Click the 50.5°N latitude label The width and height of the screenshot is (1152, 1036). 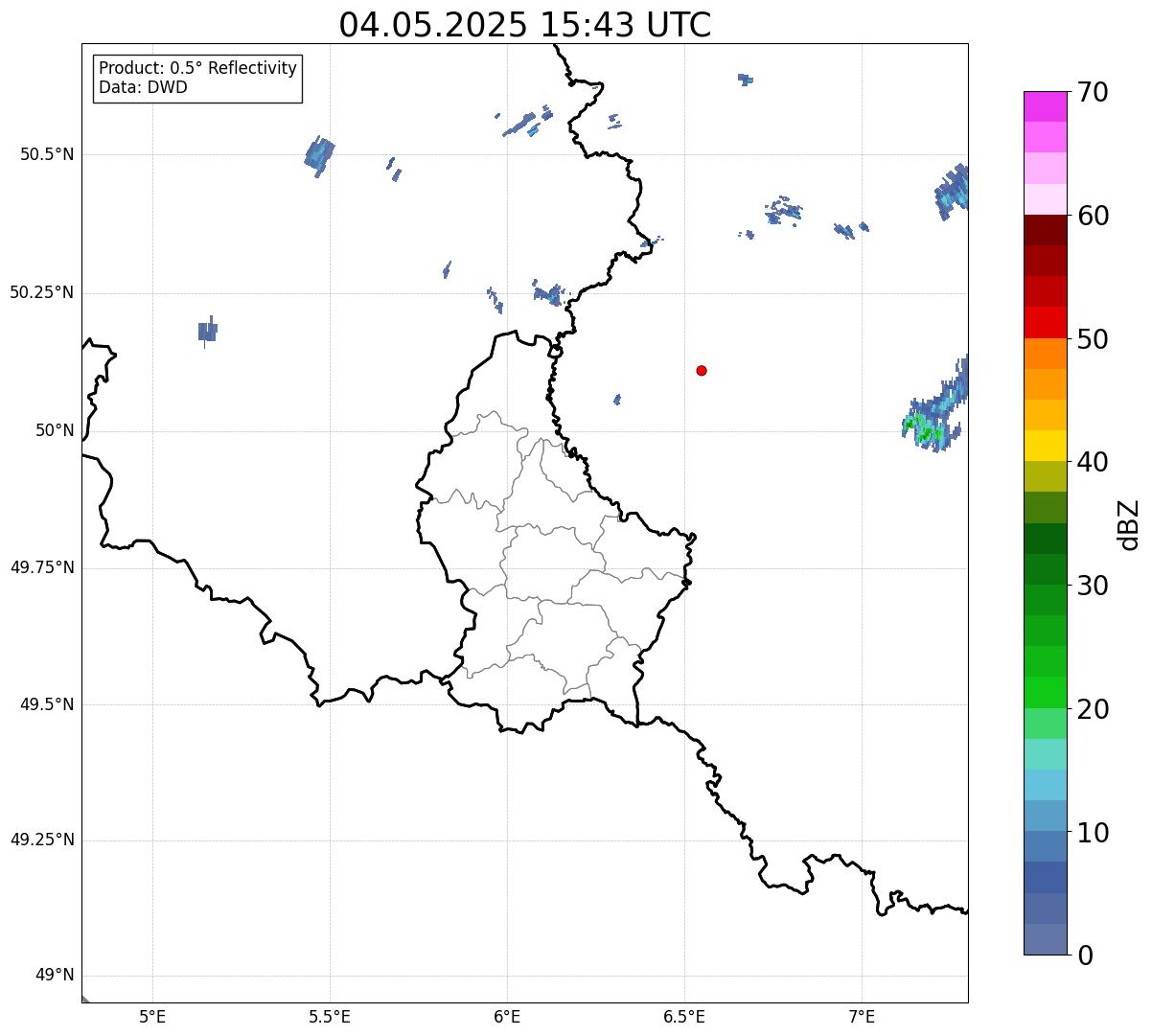47,154
